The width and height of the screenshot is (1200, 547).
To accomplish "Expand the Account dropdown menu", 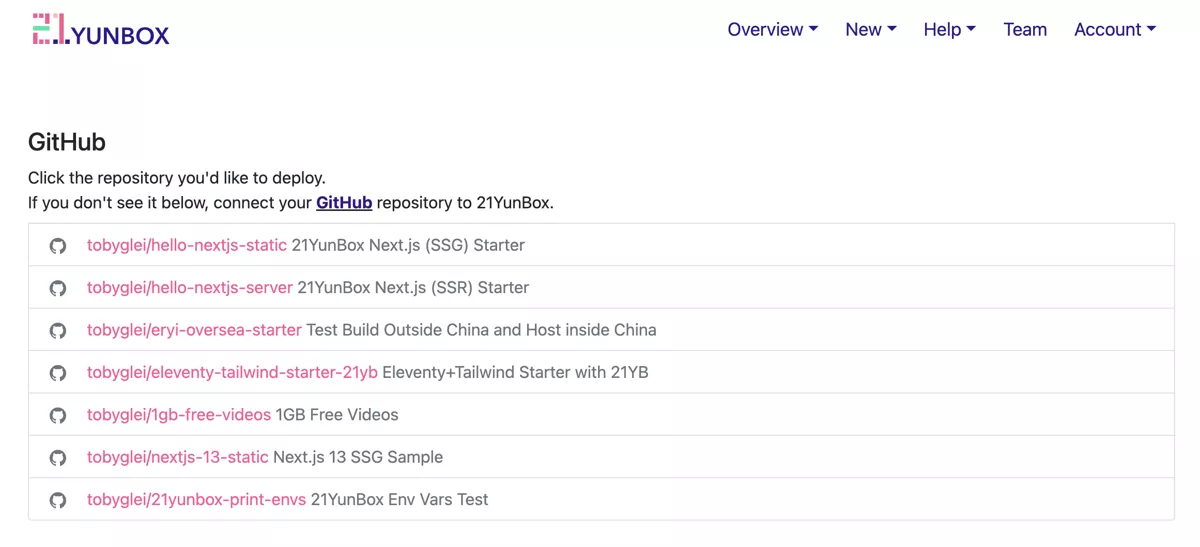I will tap(1115, 30).
